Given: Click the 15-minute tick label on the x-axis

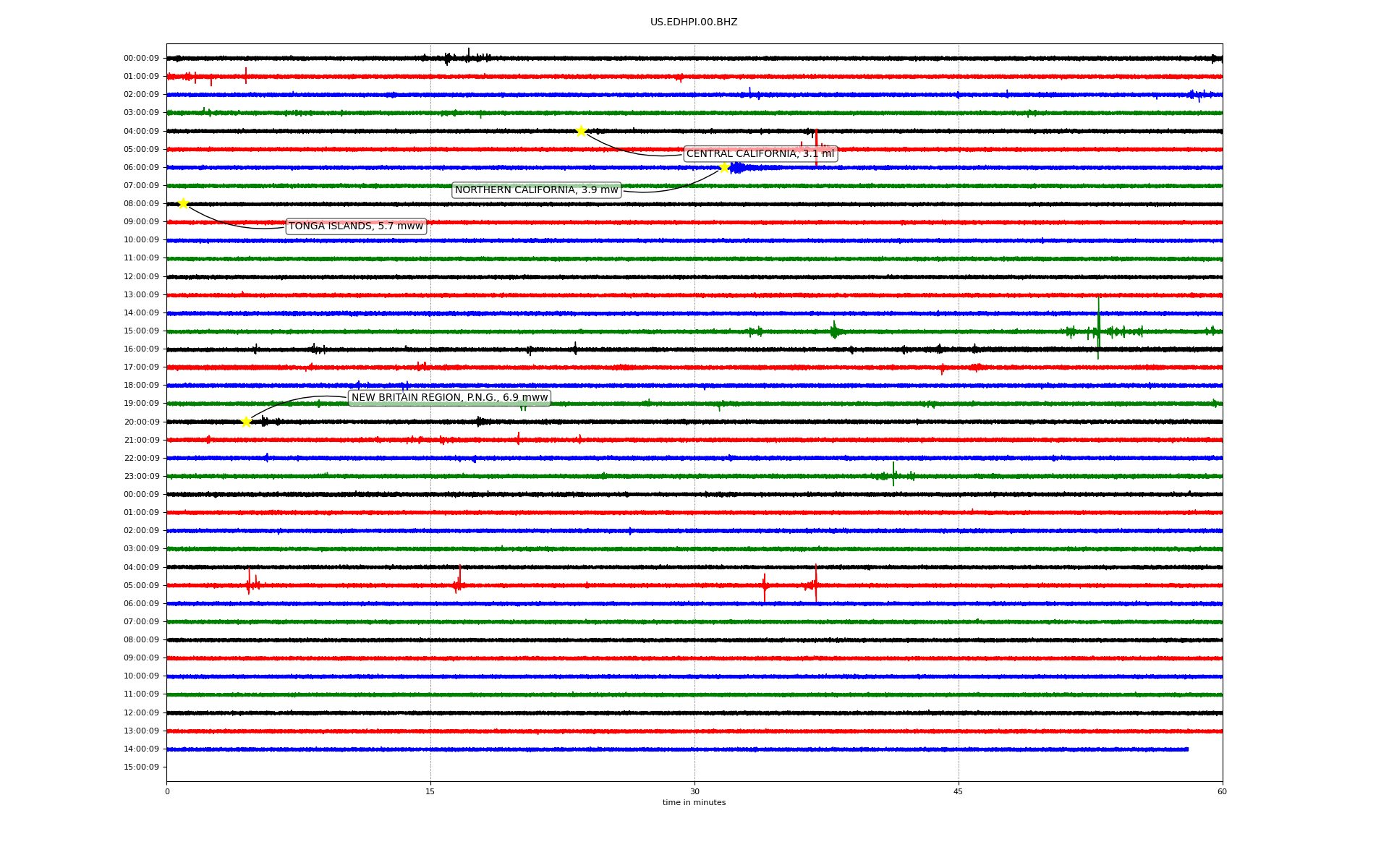Looking at the screenshot, I should coord(430,791).
